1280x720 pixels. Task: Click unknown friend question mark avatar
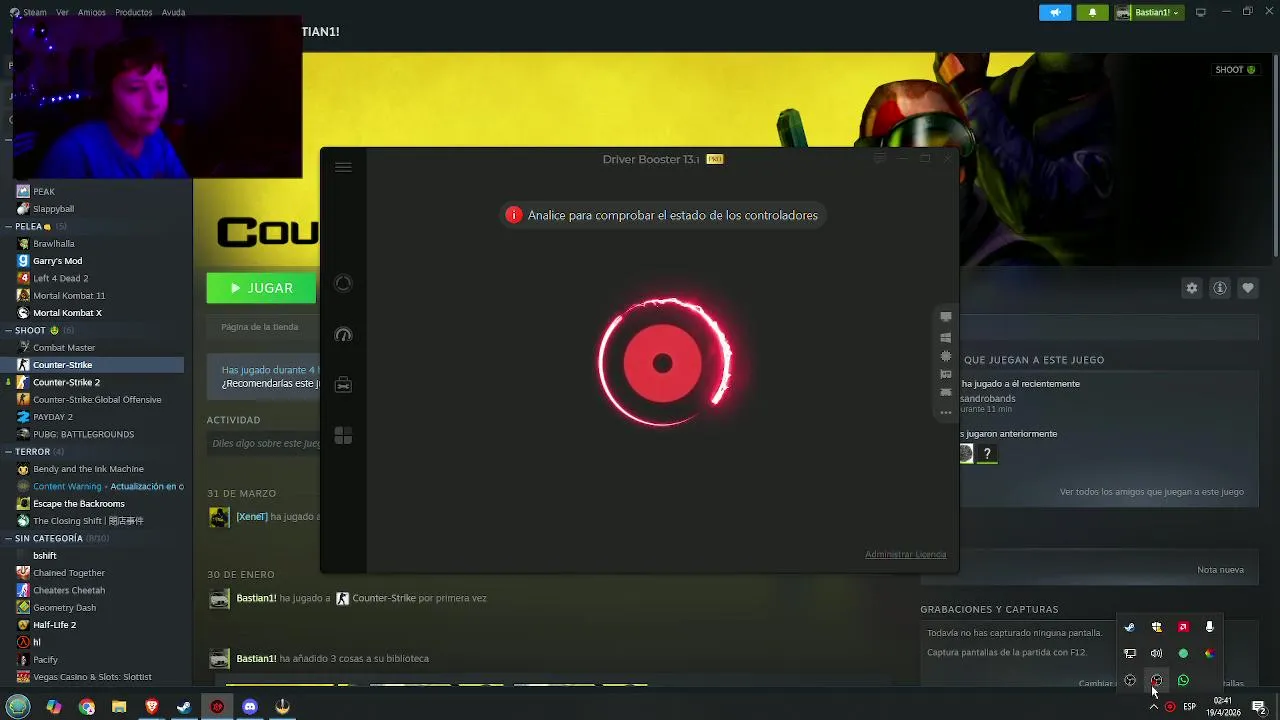click(x=987, y=454)
